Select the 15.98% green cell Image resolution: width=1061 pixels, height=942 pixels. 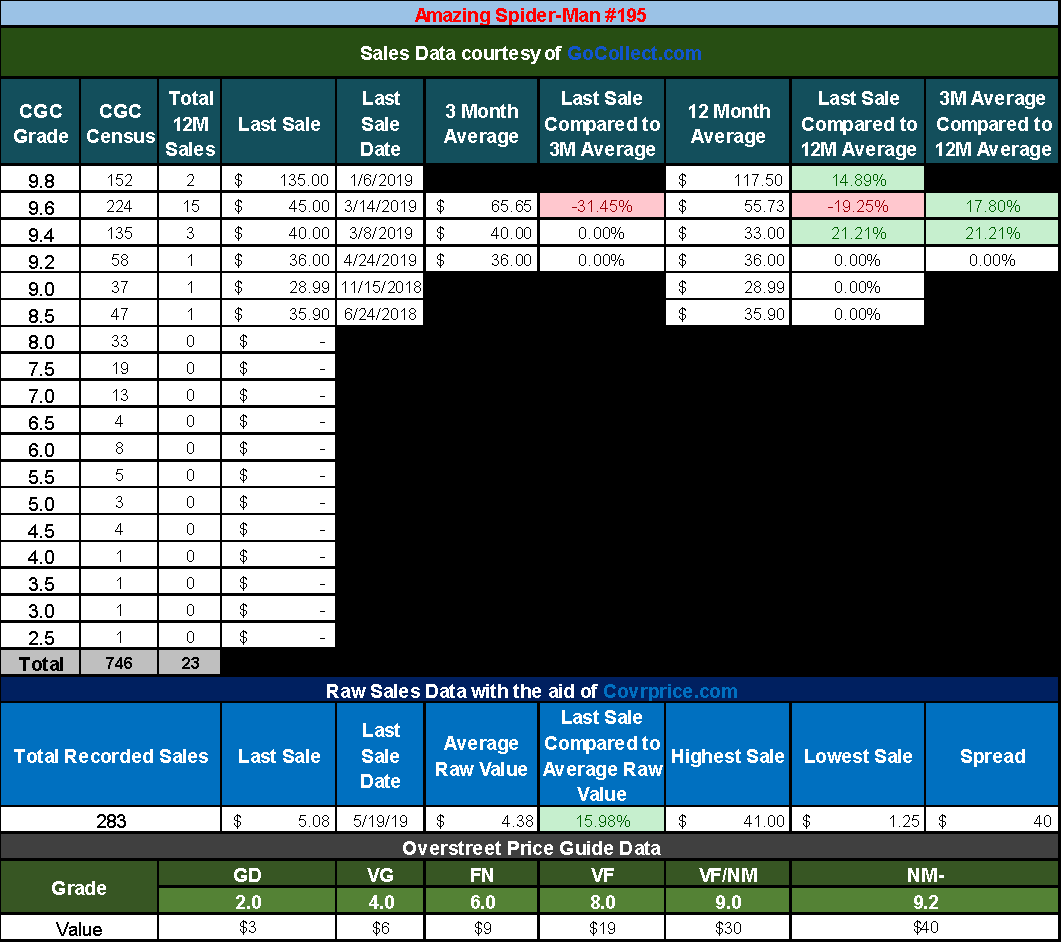pos(602,820)
